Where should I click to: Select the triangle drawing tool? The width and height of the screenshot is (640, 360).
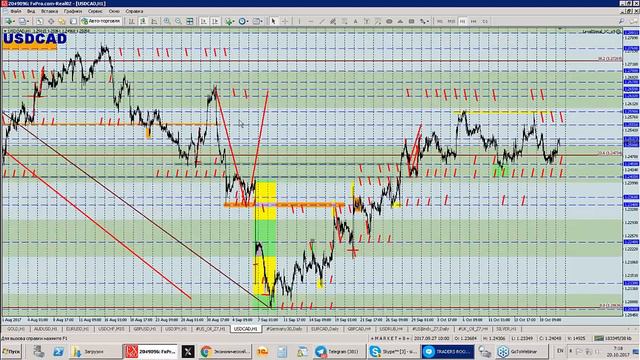point(400,21)
